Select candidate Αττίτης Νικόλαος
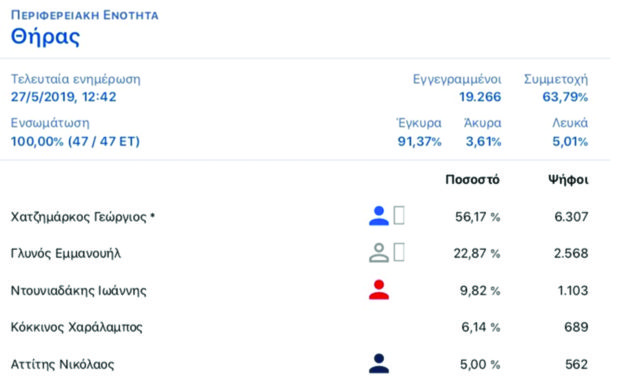 [x=62, y=364]
